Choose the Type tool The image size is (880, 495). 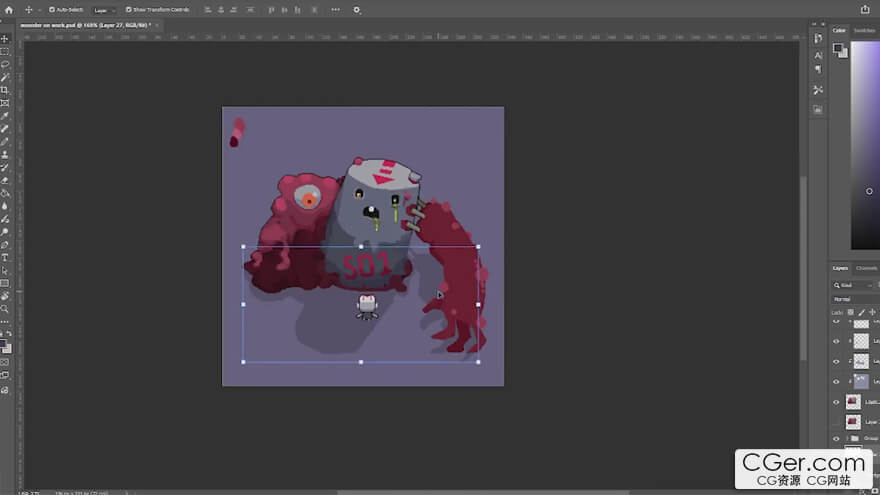tap(5, 257)
